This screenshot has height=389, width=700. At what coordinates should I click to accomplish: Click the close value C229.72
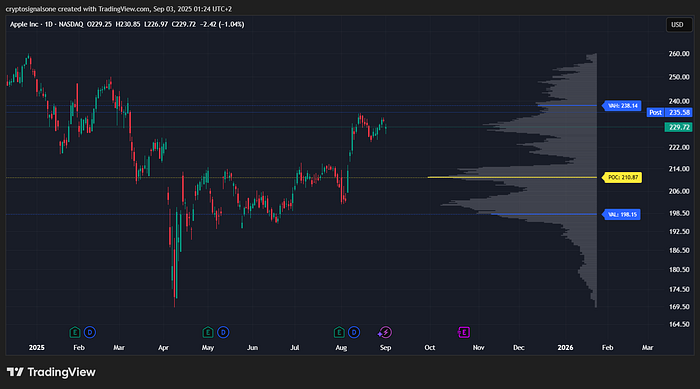[x=183, y=25]
